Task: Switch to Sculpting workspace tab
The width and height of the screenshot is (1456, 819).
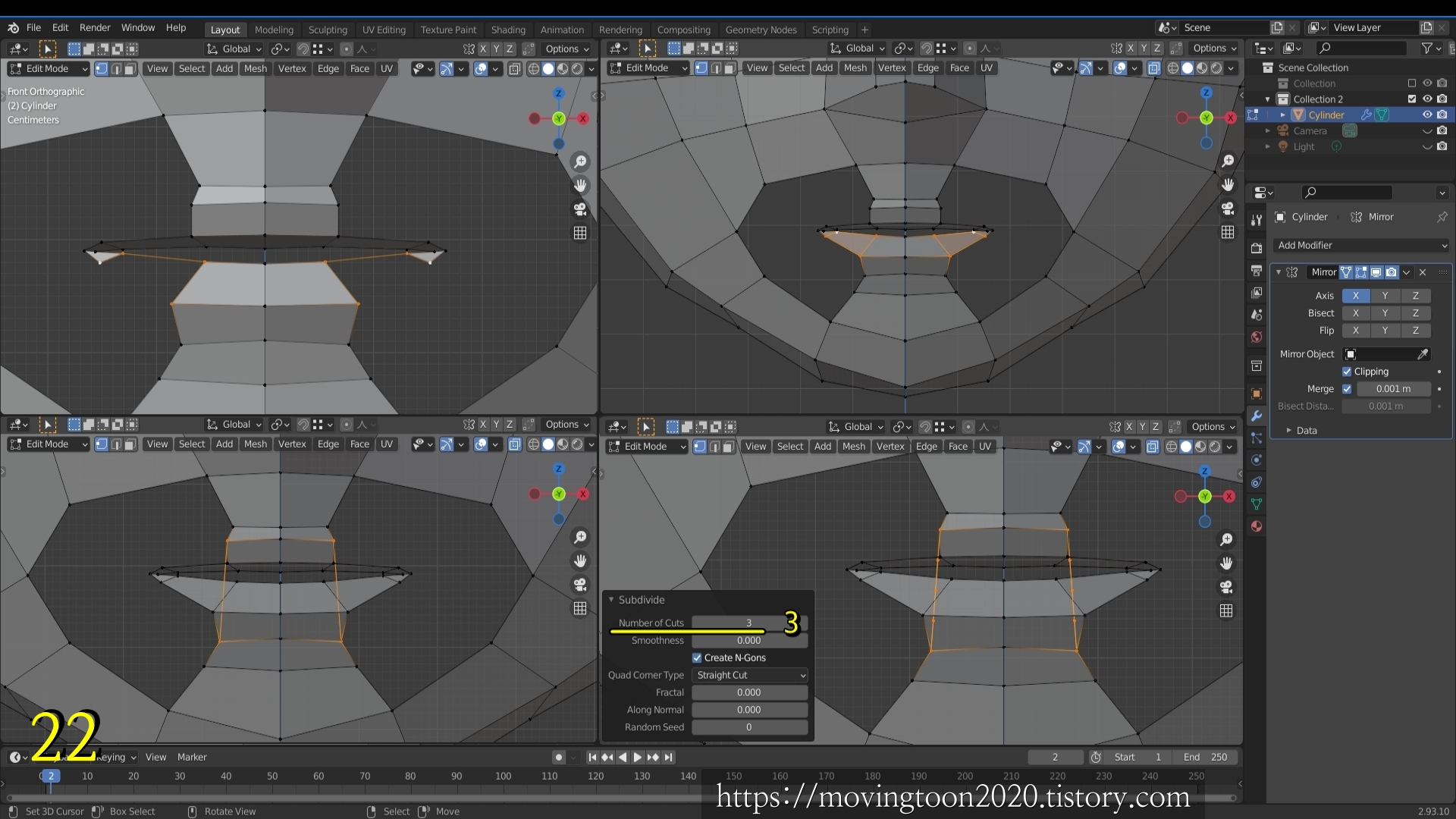Action: [x=328, y=30]
